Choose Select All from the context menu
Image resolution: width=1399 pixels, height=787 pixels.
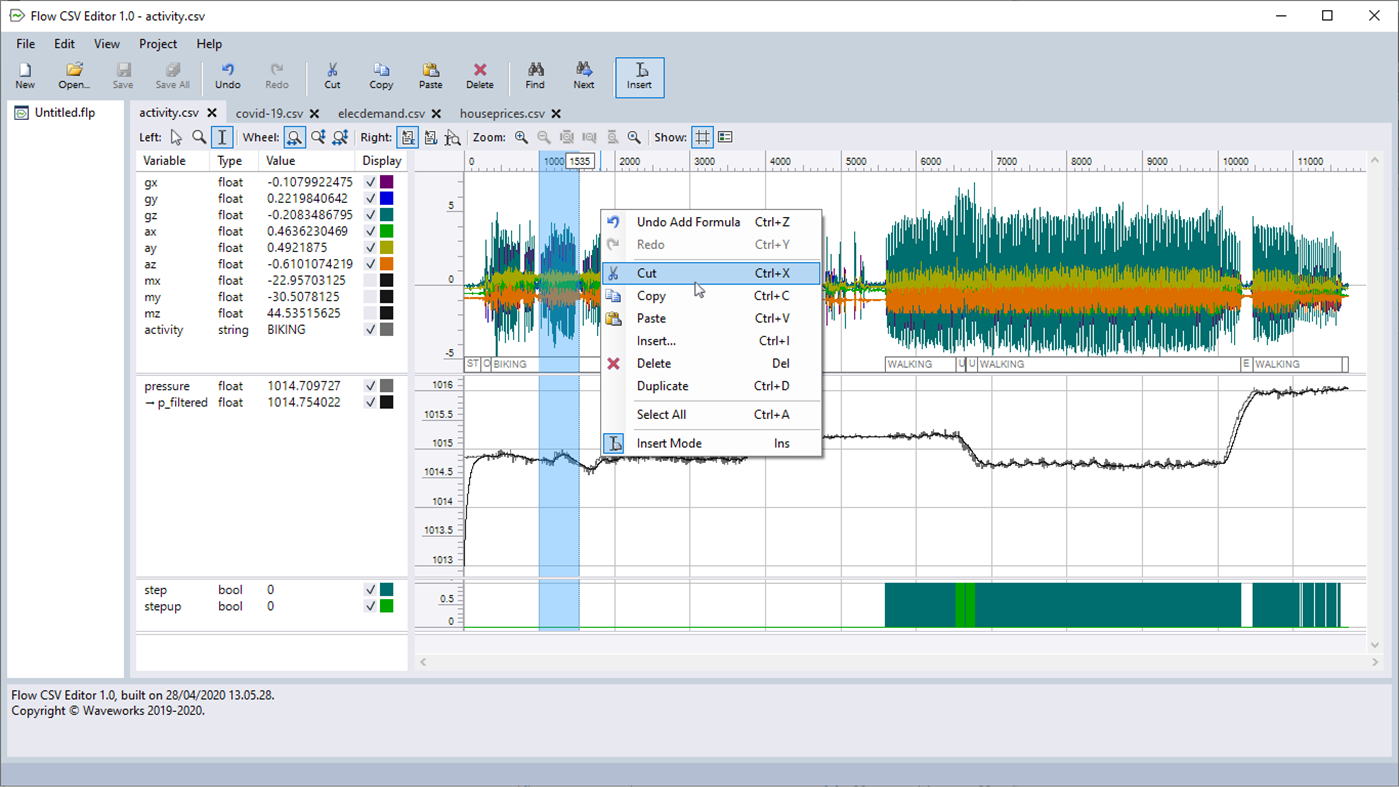coord(661,414)
